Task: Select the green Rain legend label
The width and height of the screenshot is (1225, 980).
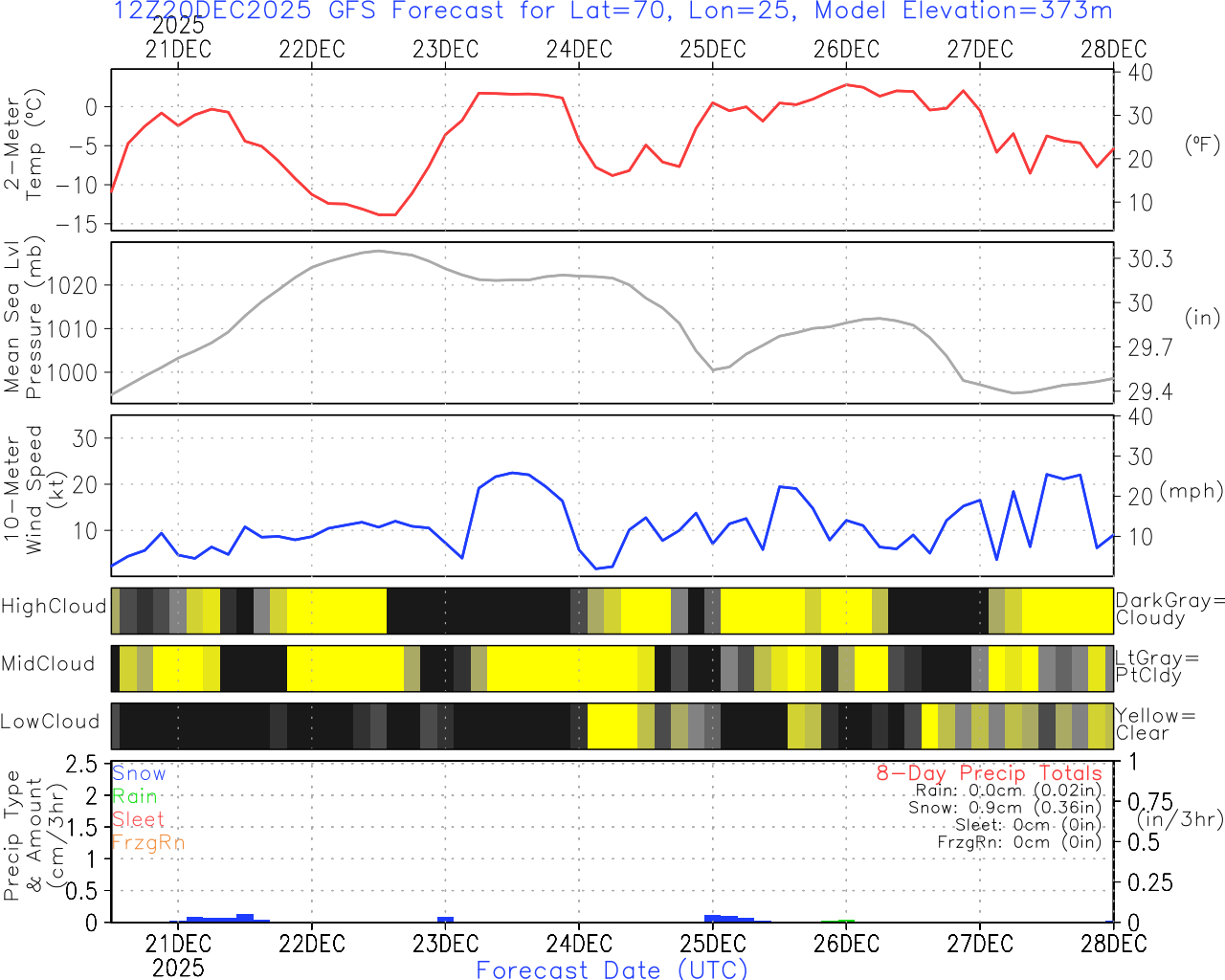Action: [134, 796]
